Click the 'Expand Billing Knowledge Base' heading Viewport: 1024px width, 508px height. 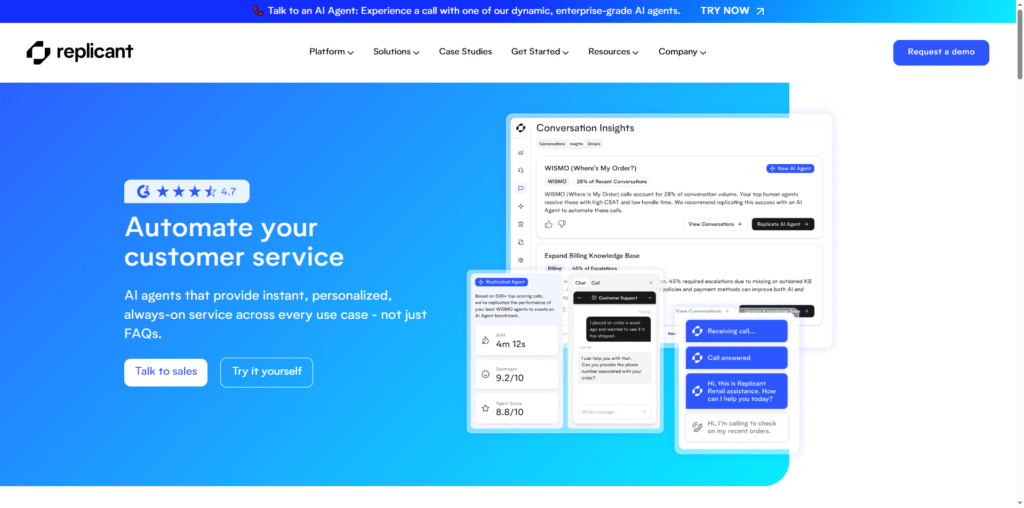(592, 256)
